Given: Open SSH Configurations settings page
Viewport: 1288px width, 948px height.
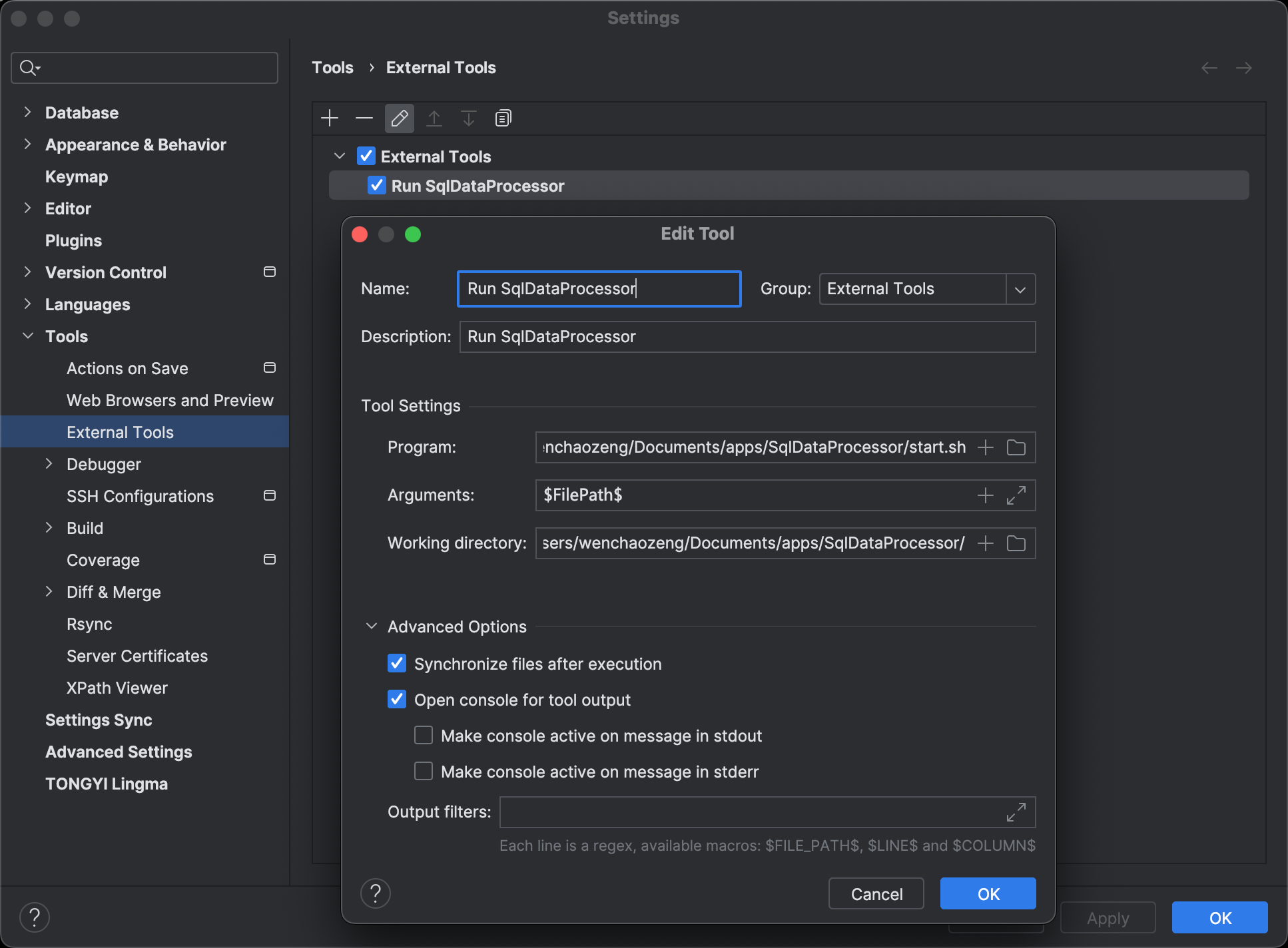Looking at the screenshot, I should tap(140, 496).
